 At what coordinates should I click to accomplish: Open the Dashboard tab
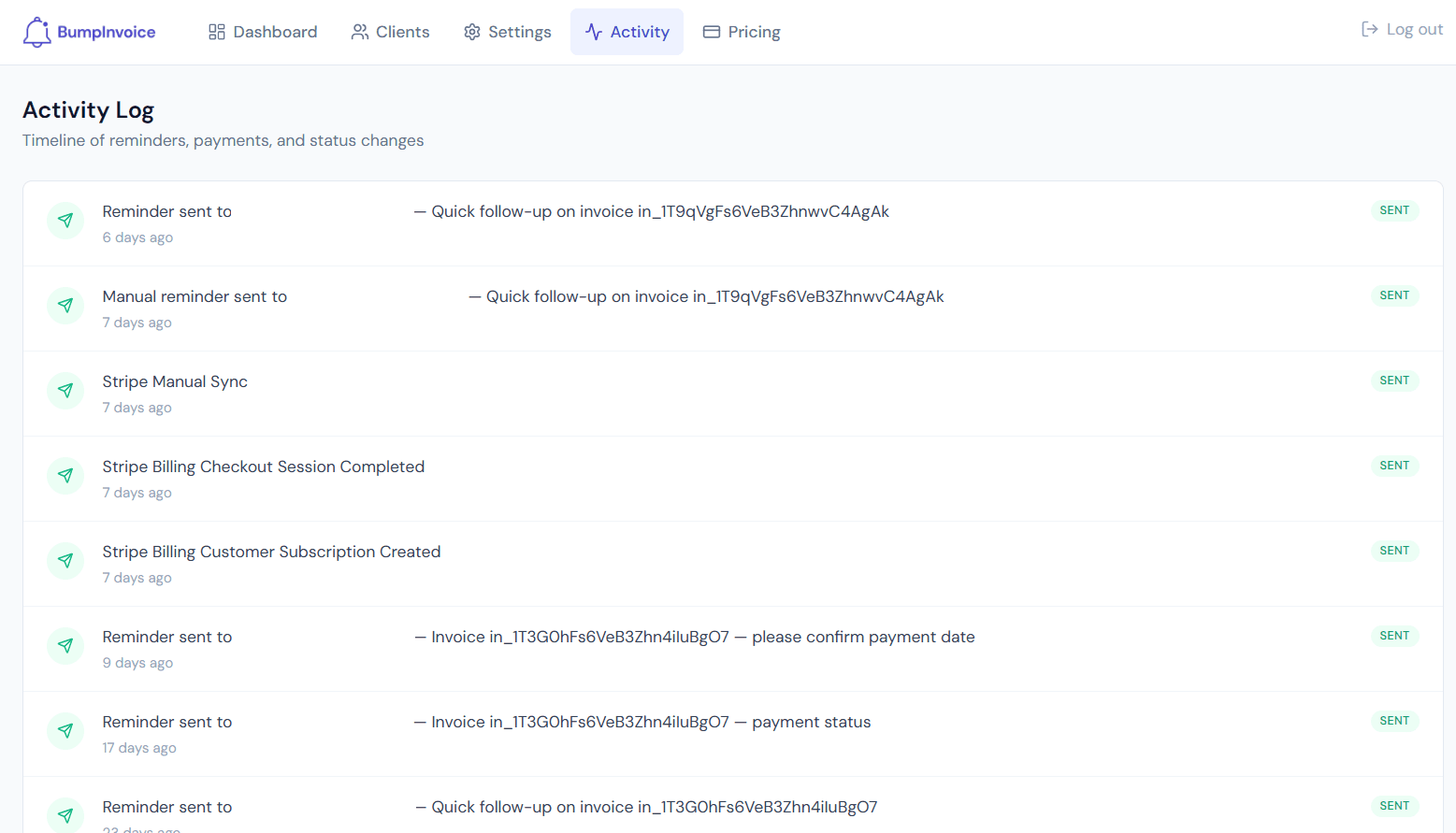click(263, 32)
